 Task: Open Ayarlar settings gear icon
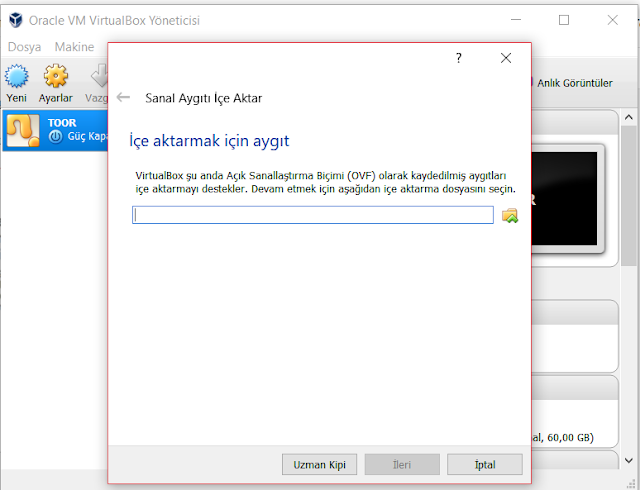(56, 76)
